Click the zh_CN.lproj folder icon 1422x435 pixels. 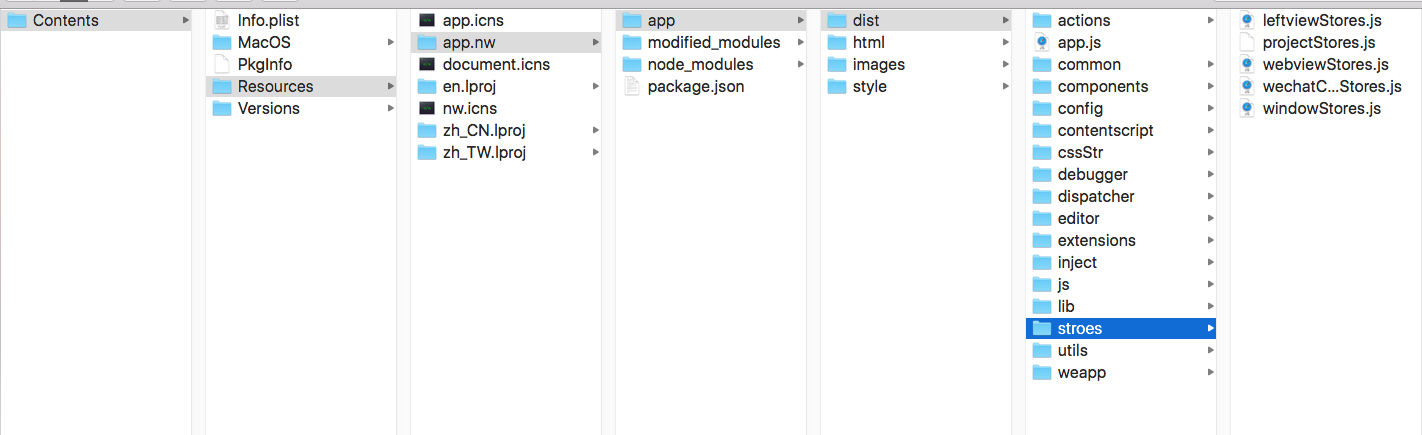point(427,130)
